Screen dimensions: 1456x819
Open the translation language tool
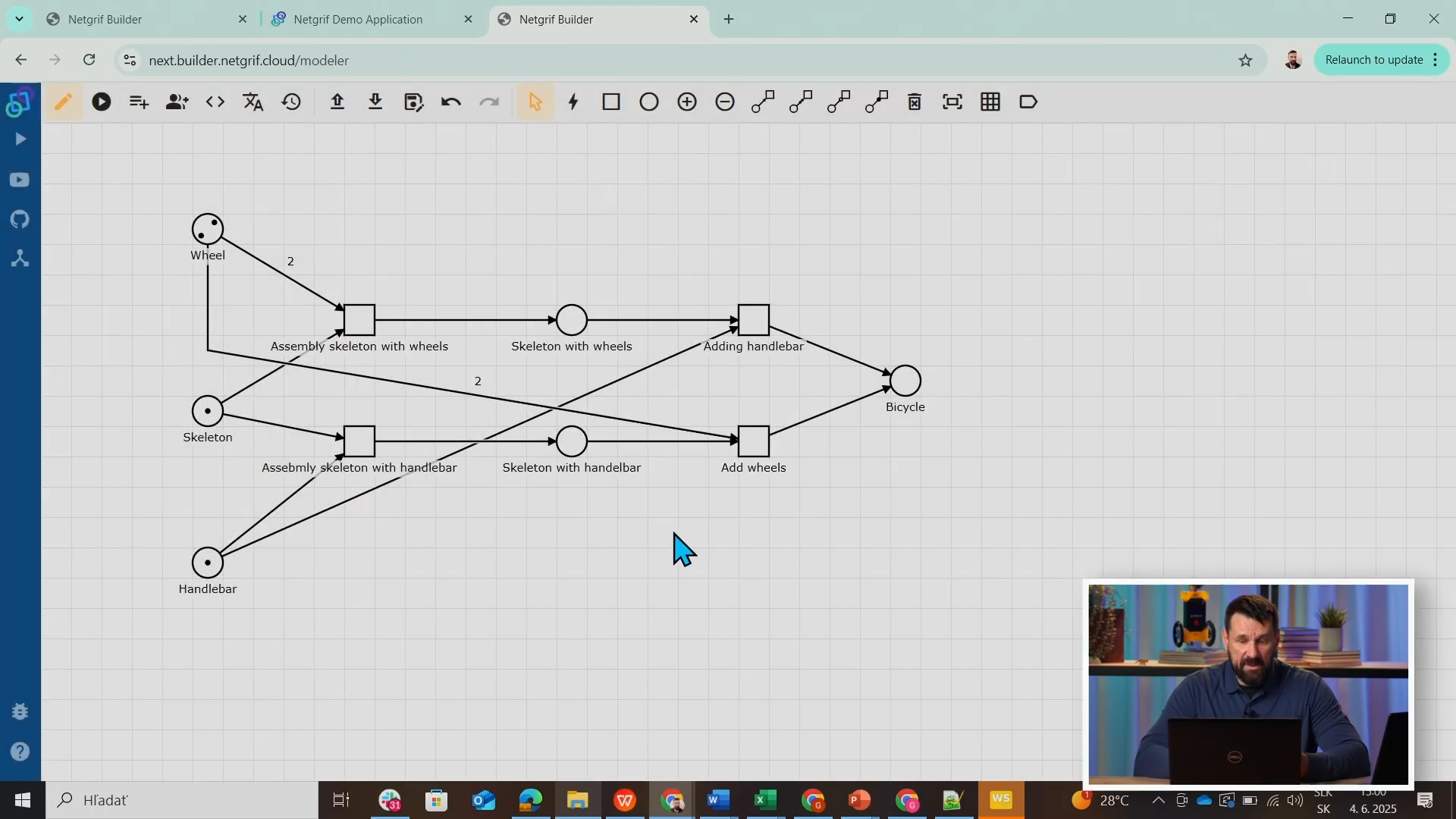click(x=253, y=102)
